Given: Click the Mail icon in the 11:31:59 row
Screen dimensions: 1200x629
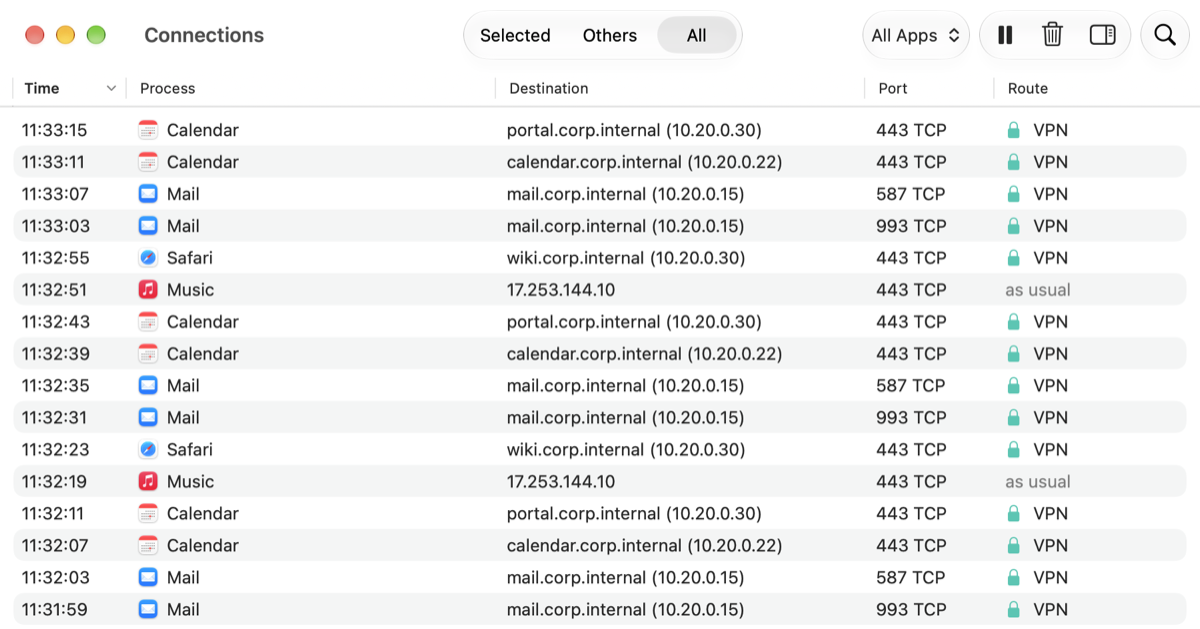Looking at the screenshot, I should point(148,610).
